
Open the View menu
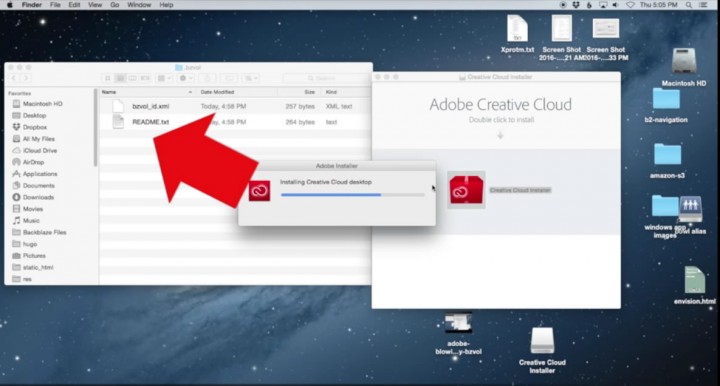(x=95, y=5)
